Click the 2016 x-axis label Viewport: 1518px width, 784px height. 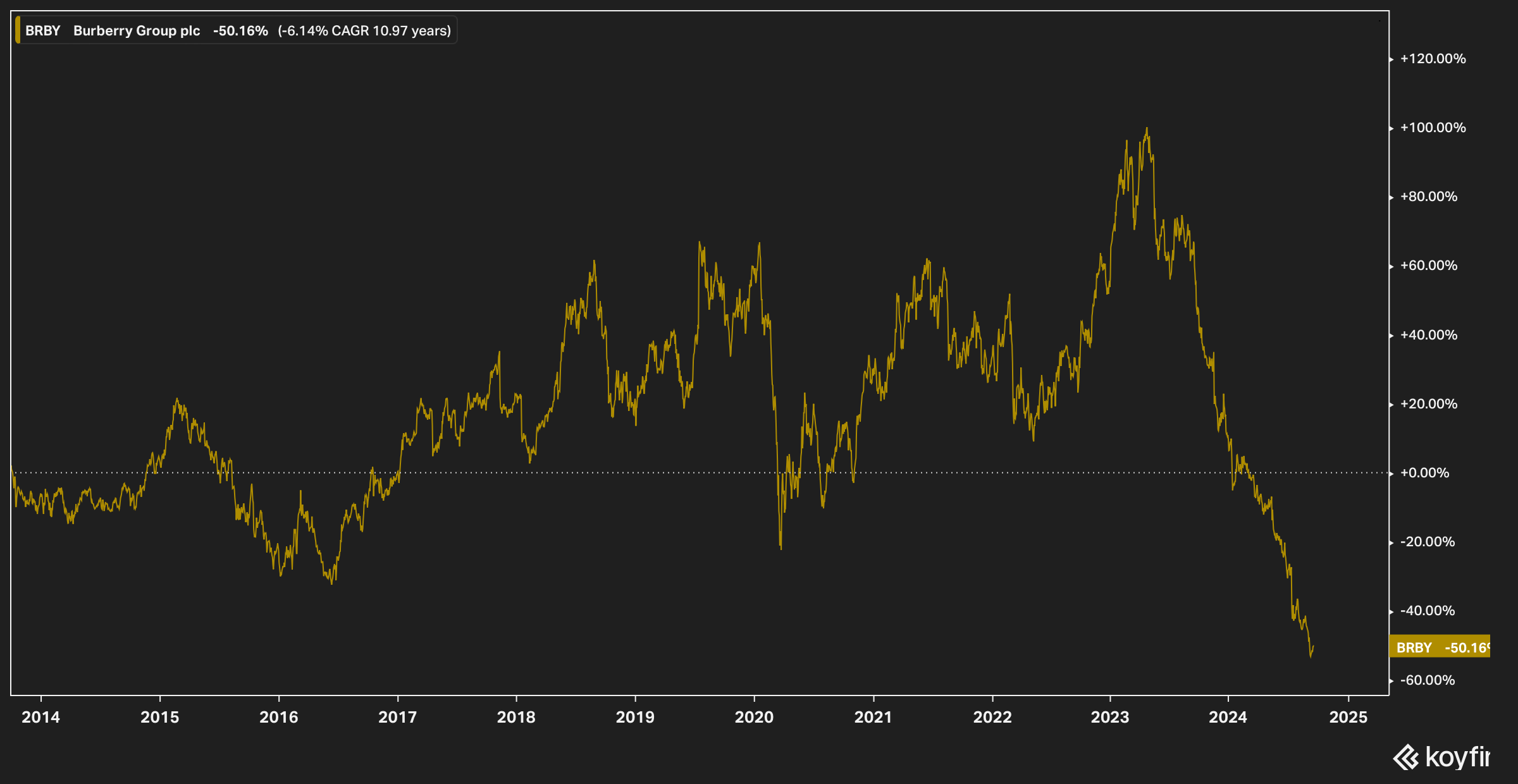point(279,717)
